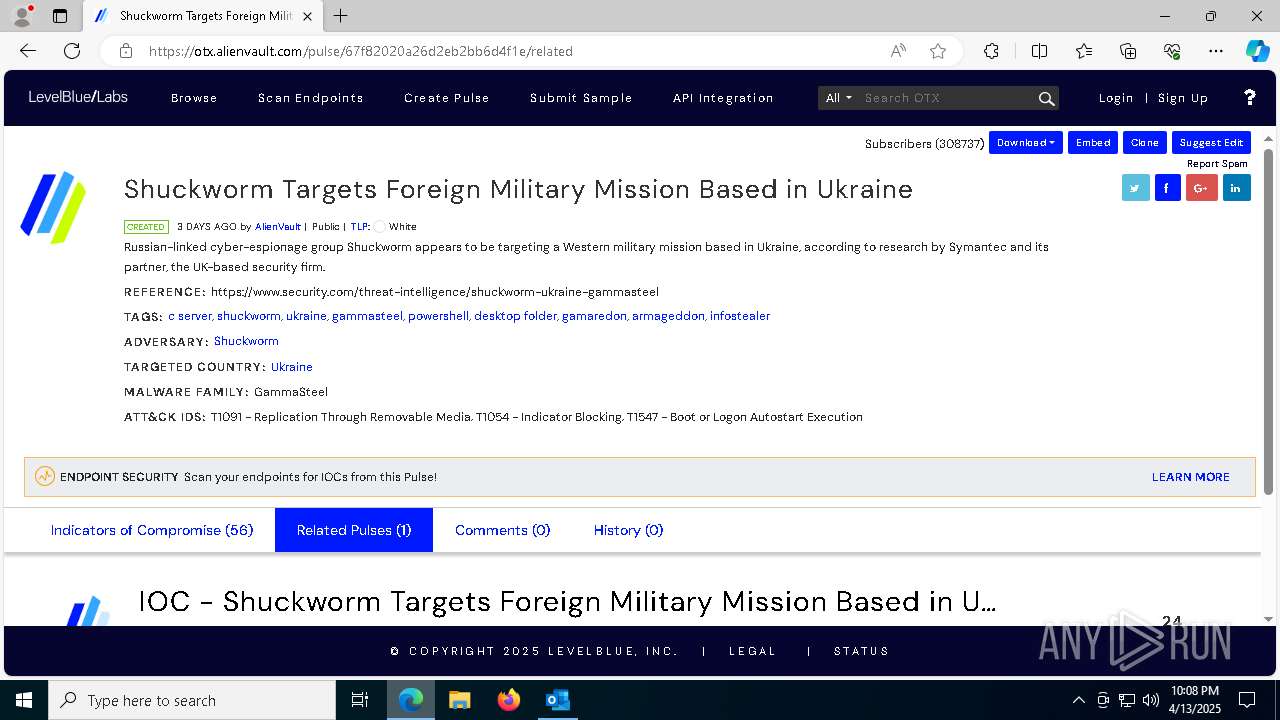The width and height of the screenshot is (1280, 720).
Task: Open Submit Sample menu item
Action: [581, 98]
